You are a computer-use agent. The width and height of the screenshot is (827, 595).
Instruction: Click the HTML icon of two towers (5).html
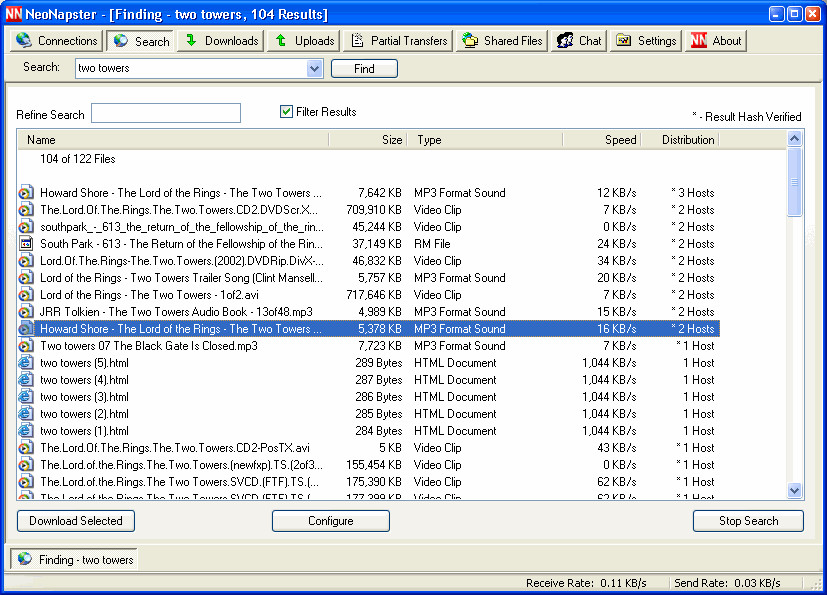coord(26,362)
